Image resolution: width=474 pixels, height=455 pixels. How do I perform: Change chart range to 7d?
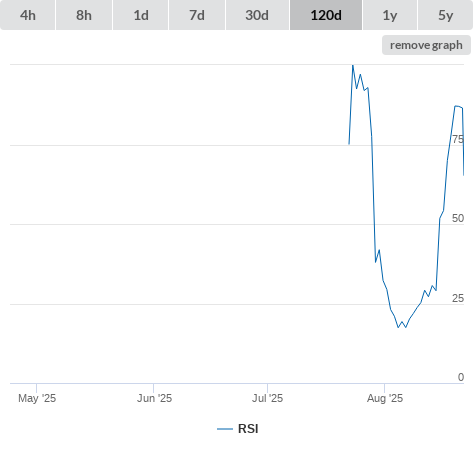pyautogui.click(x=197, y=15)
